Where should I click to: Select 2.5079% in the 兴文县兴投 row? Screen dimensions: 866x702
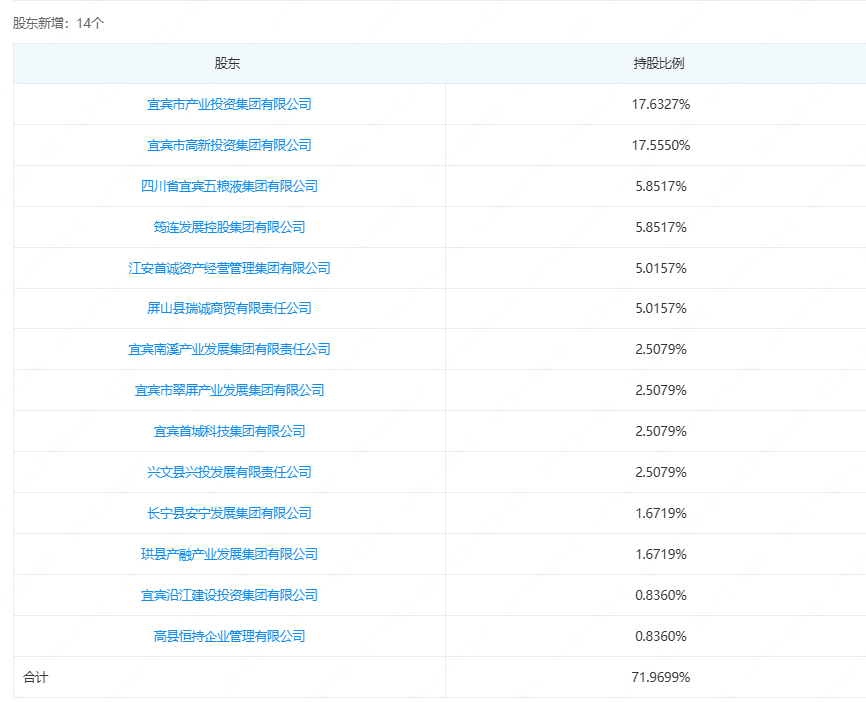tap(661, 472)
